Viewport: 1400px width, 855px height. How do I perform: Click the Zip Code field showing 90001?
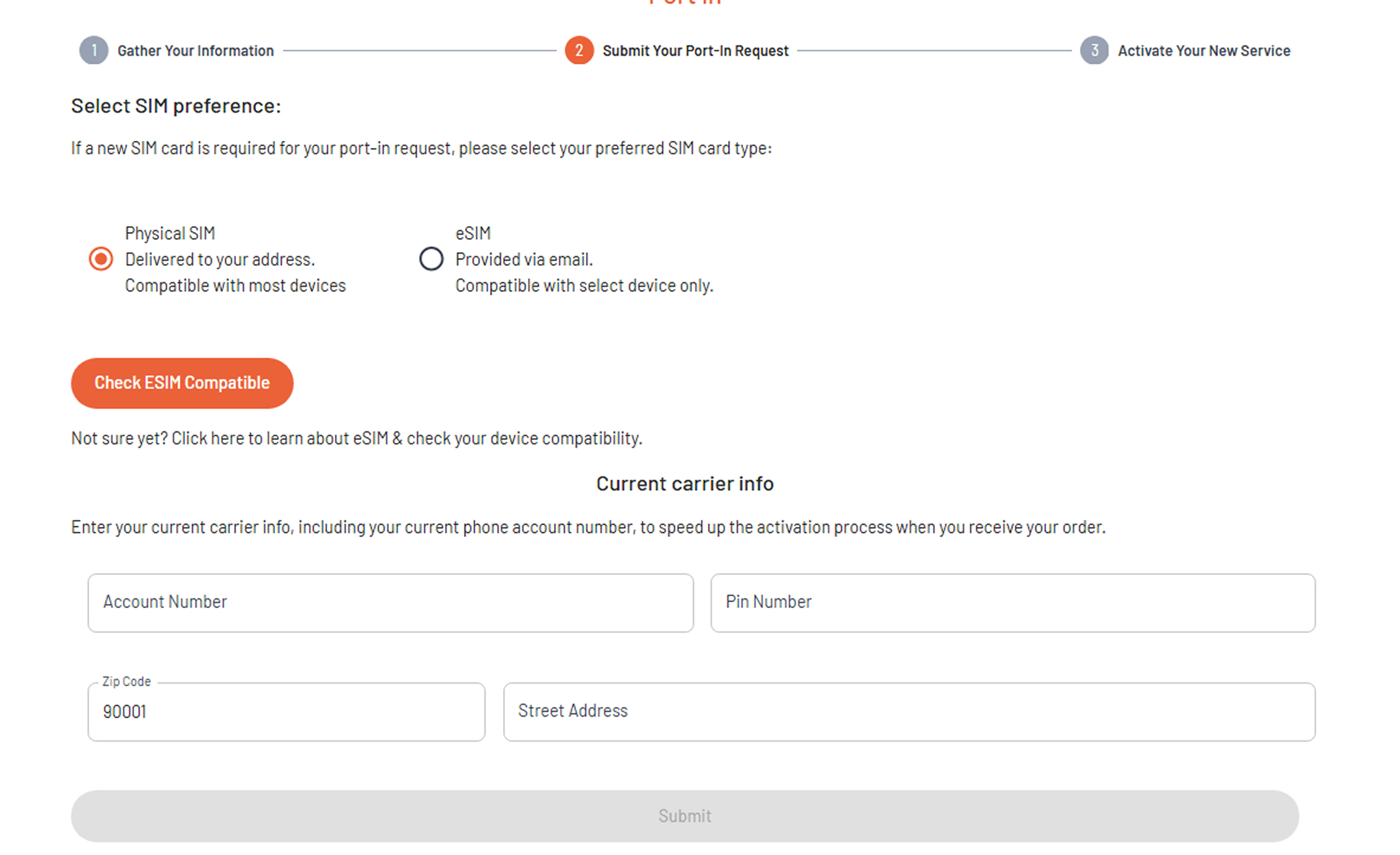pos(286,711)
